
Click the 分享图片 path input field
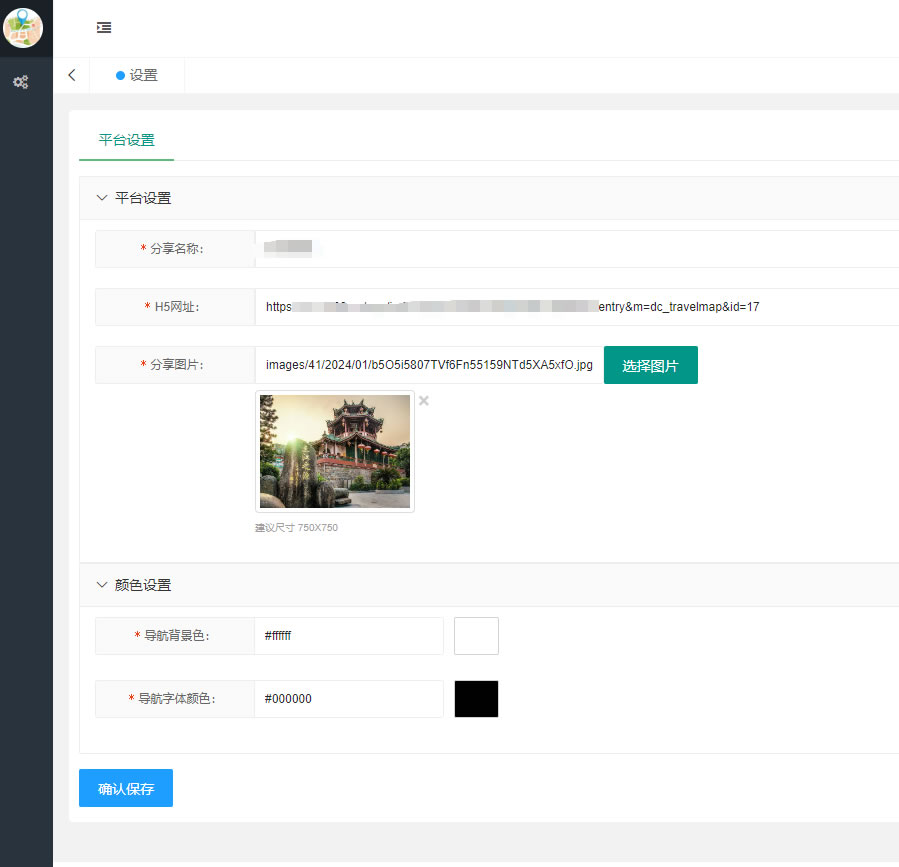(x=429, y=365)
